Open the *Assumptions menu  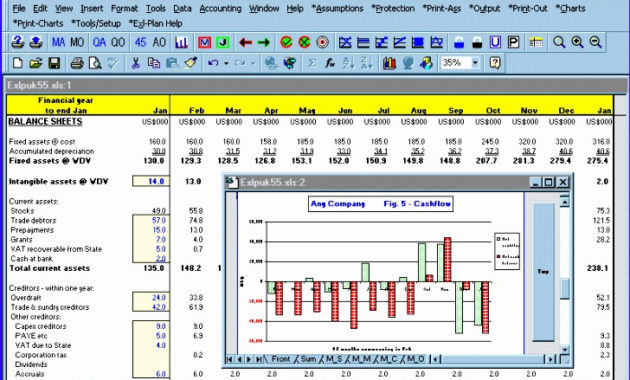(337, 8)
